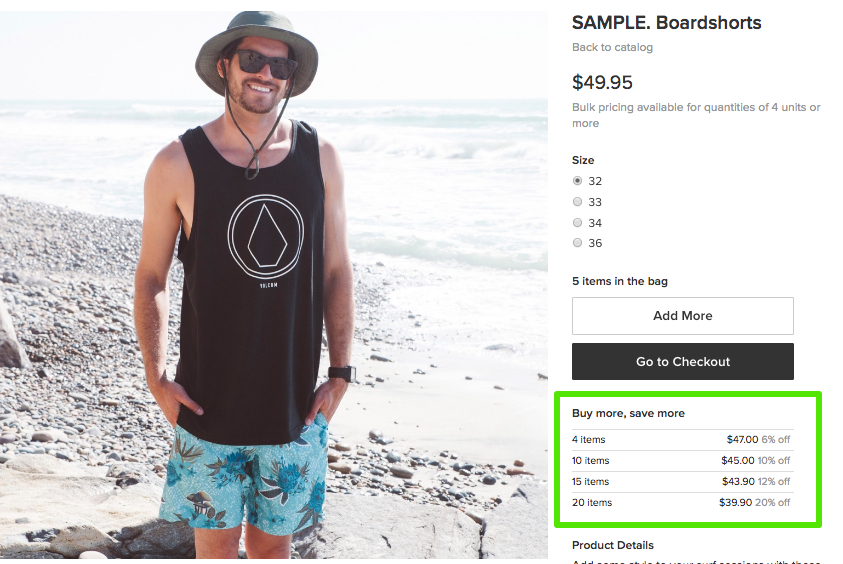Click the $39.90 discounted tier price

click(x=738, y=503)
